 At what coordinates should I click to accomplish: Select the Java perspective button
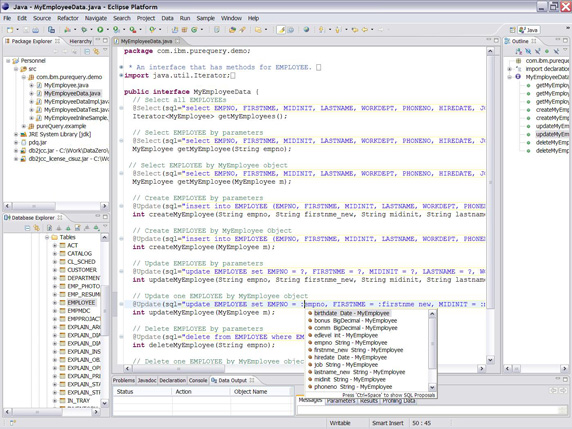529,30
